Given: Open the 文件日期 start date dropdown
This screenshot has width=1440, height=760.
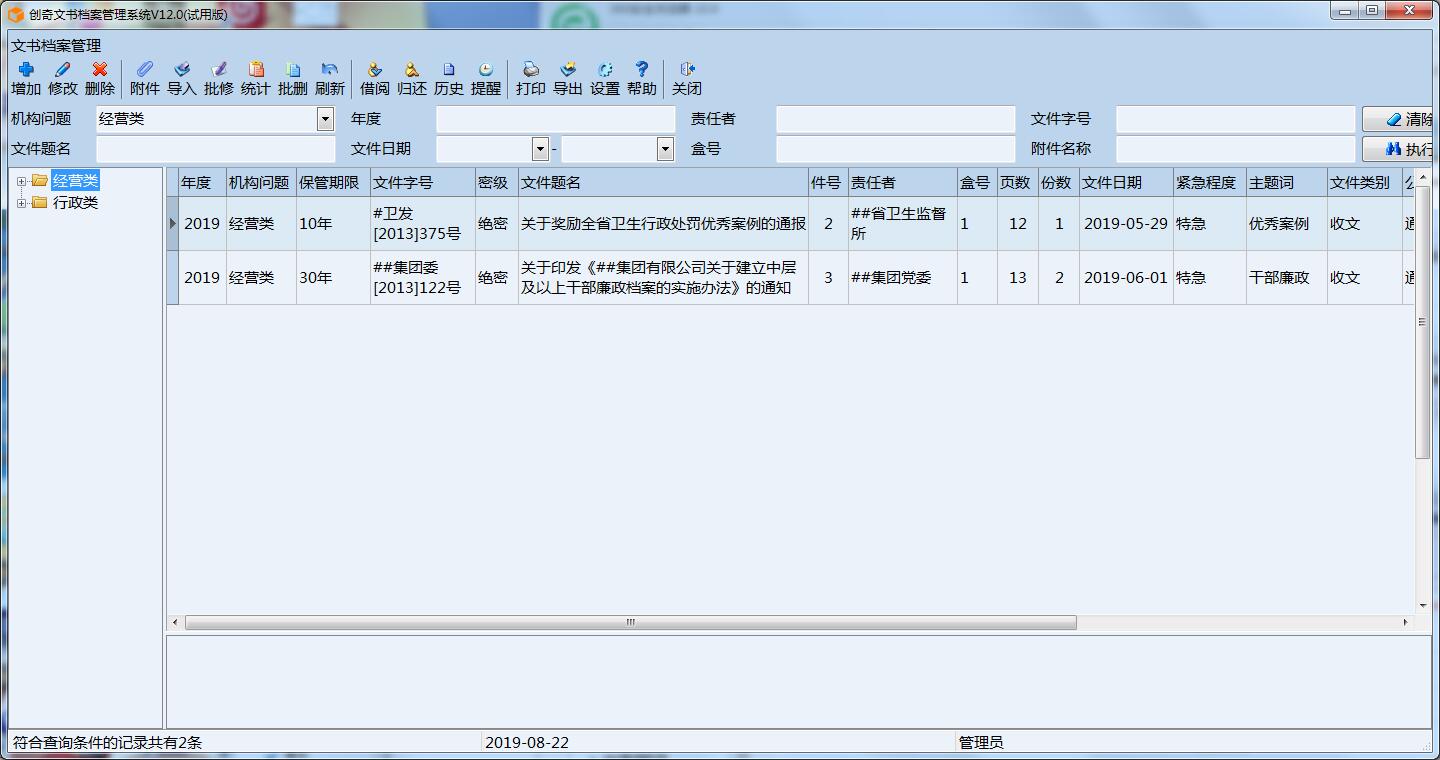Looking at the screenshot, I should pos(540,150).
